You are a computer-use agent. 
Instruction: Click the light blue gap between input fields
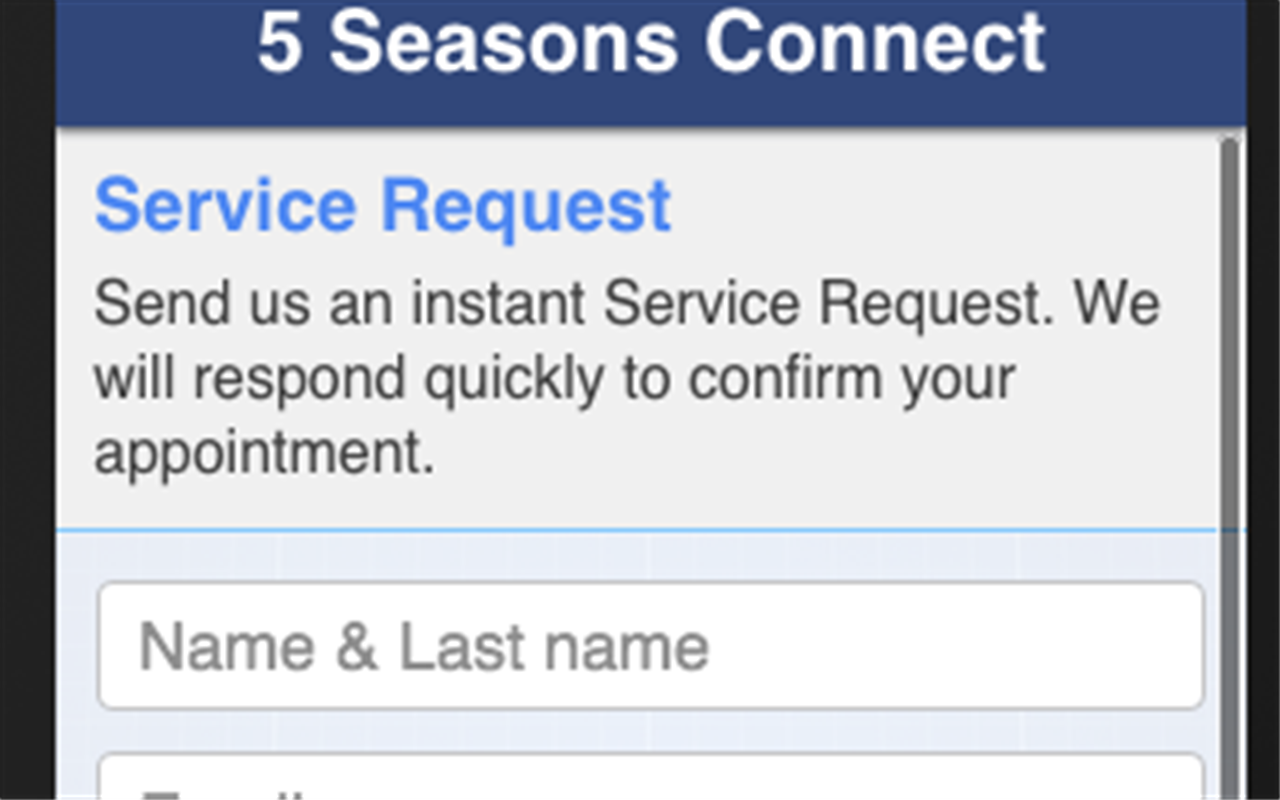tap(650, 731)
